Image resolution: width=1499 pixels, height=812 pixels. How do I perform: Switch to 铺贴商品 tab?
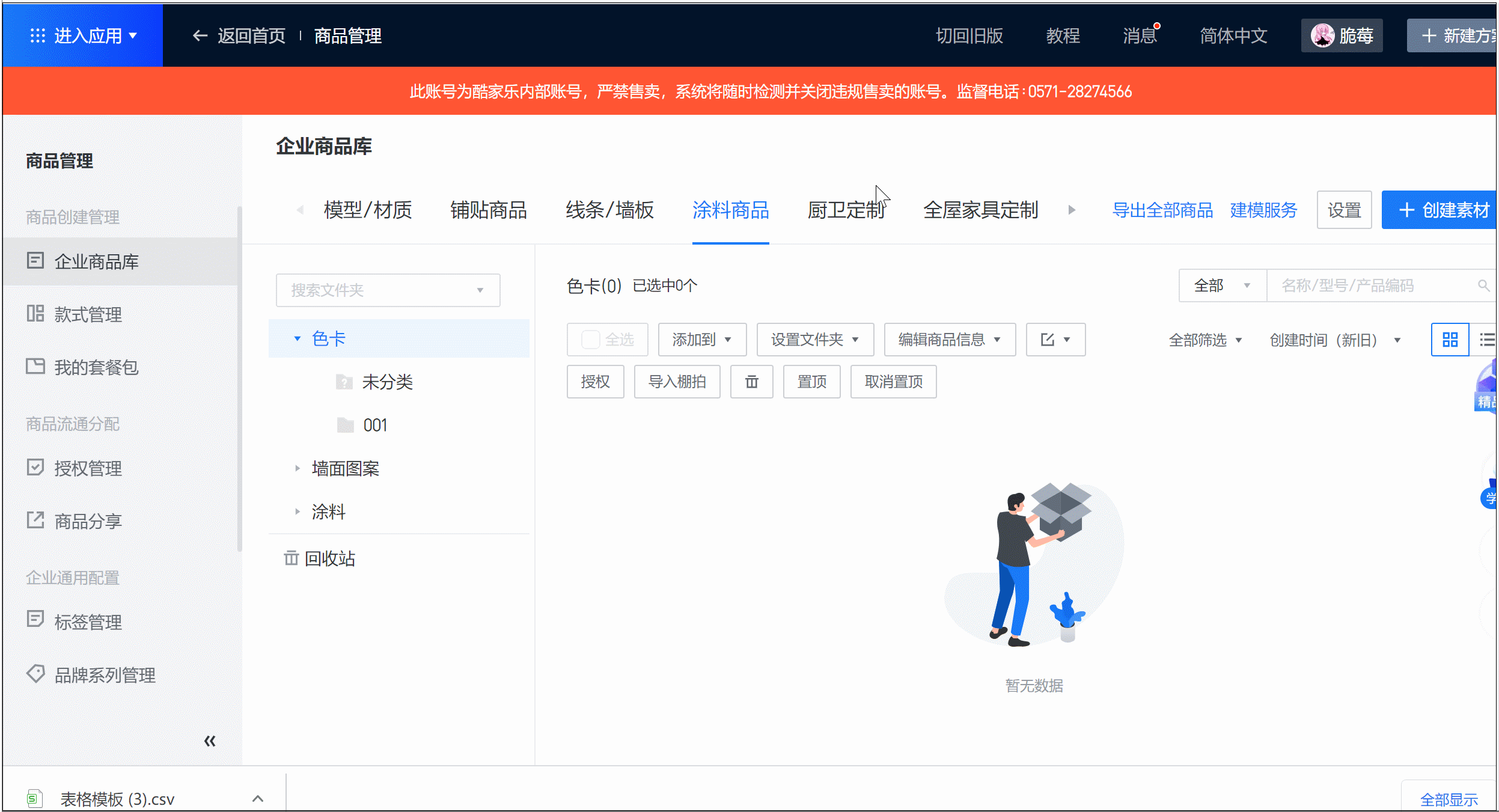(x=488, y=210)
